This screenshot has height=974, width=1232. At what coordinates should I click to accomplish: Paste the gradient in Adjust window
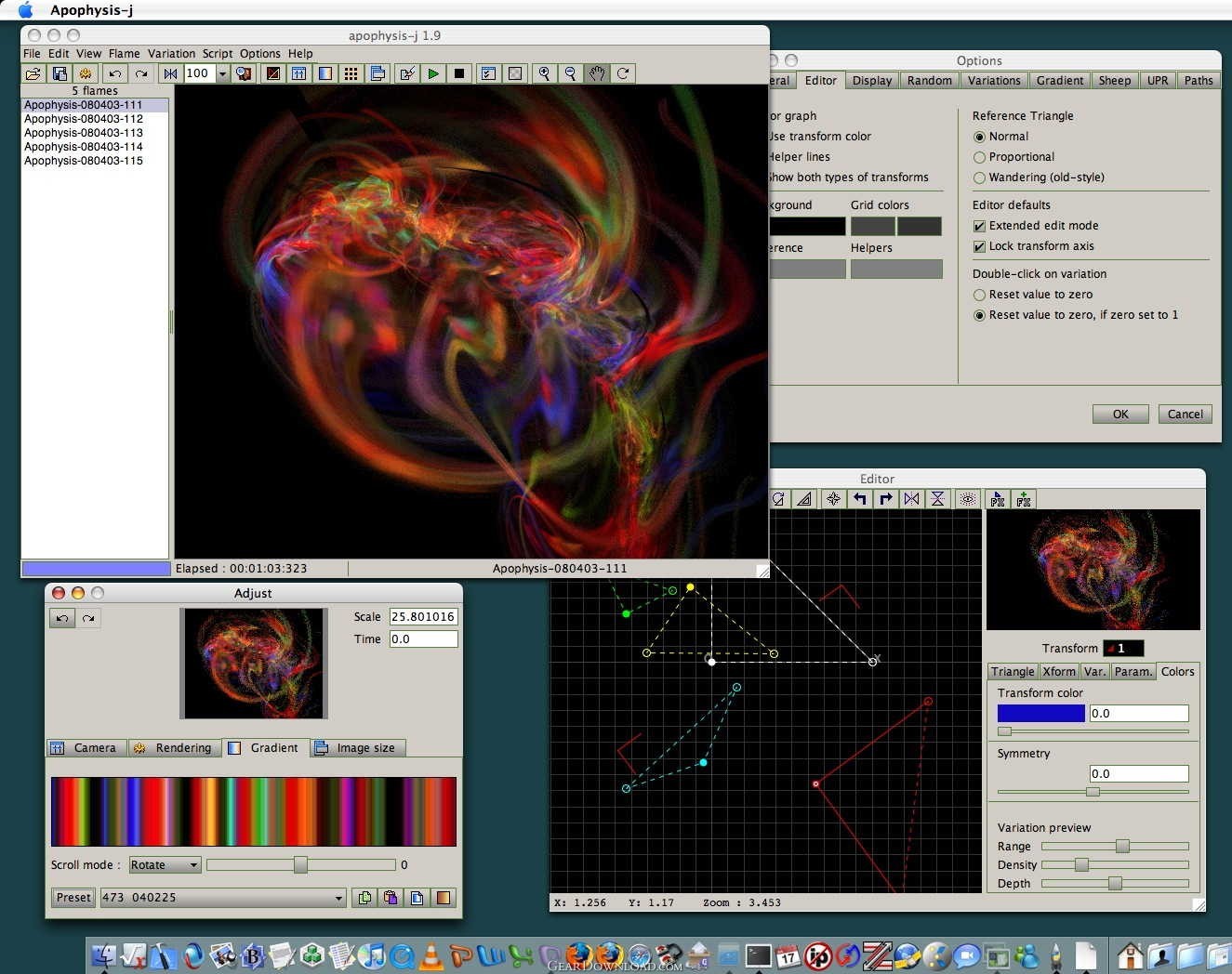[391, 897]
